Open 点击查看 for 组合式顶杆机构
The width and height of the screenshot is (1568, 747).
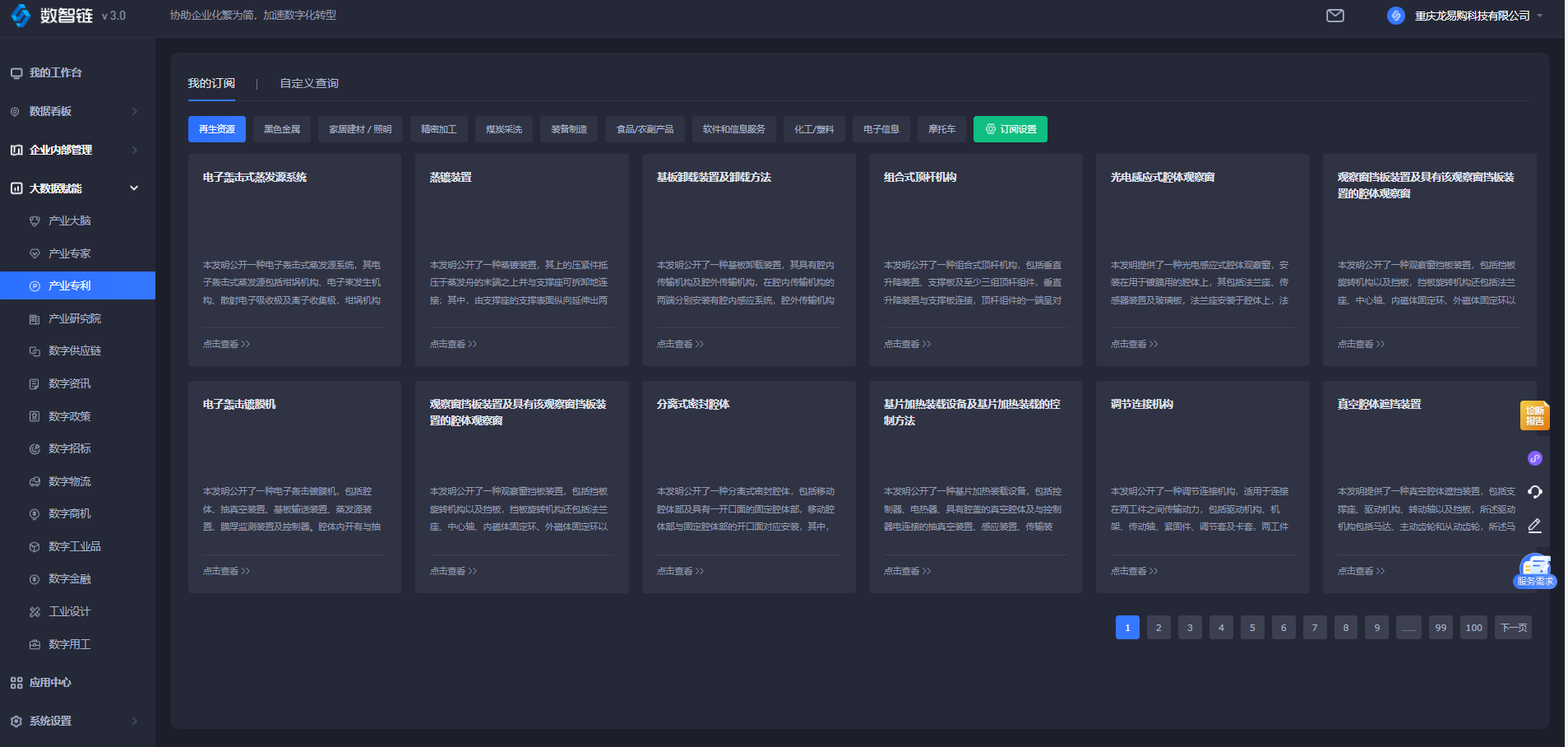(907, 344)
